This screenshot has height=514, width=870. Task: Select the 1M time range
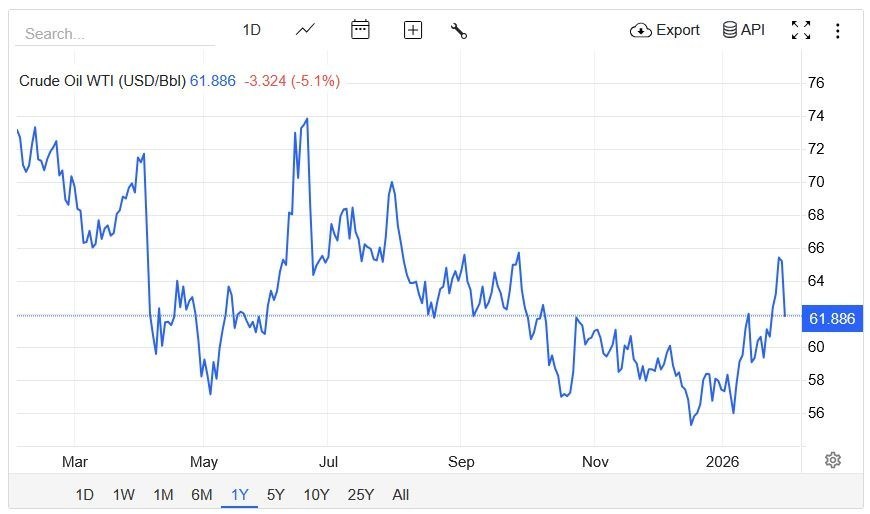click(x=163, y=494)
